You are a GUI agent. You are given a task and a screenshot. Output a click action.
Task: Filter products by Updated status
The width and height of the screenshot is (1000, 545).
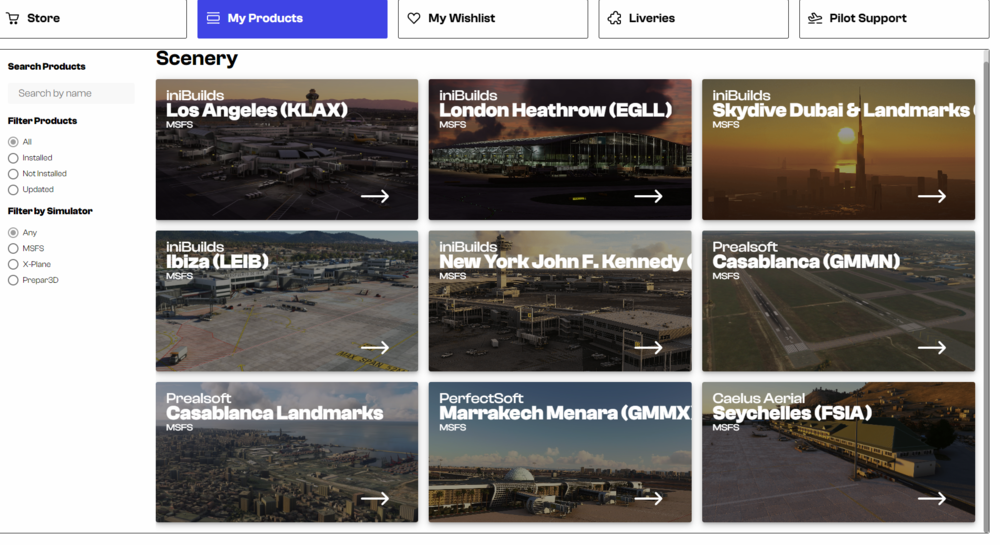[13, 189]
